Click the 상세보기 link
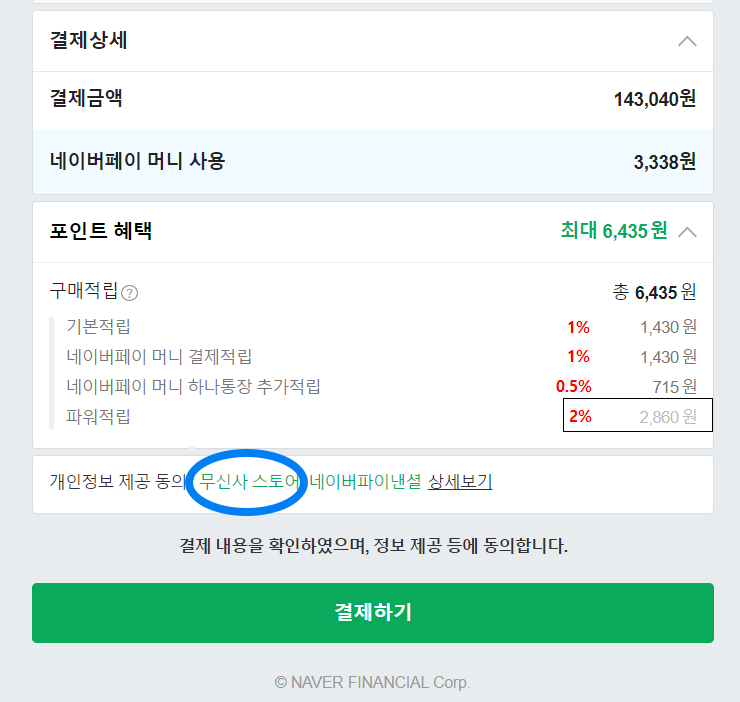This screenshot has width=740, height=702. coord(460,482)
